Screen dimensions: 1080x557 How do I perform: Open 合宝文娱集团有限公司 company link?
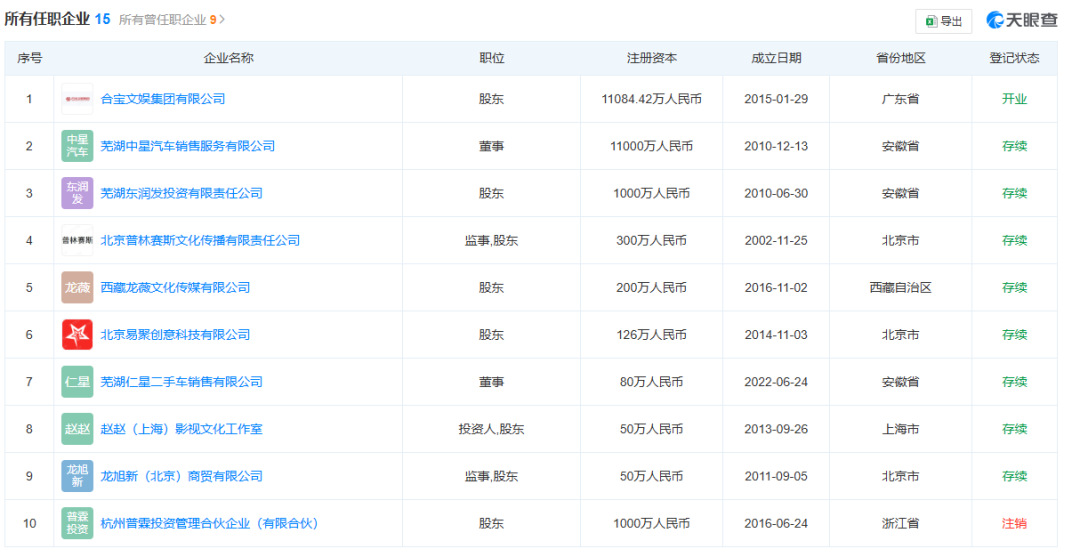pyautogui.click(x=163, y=99)
